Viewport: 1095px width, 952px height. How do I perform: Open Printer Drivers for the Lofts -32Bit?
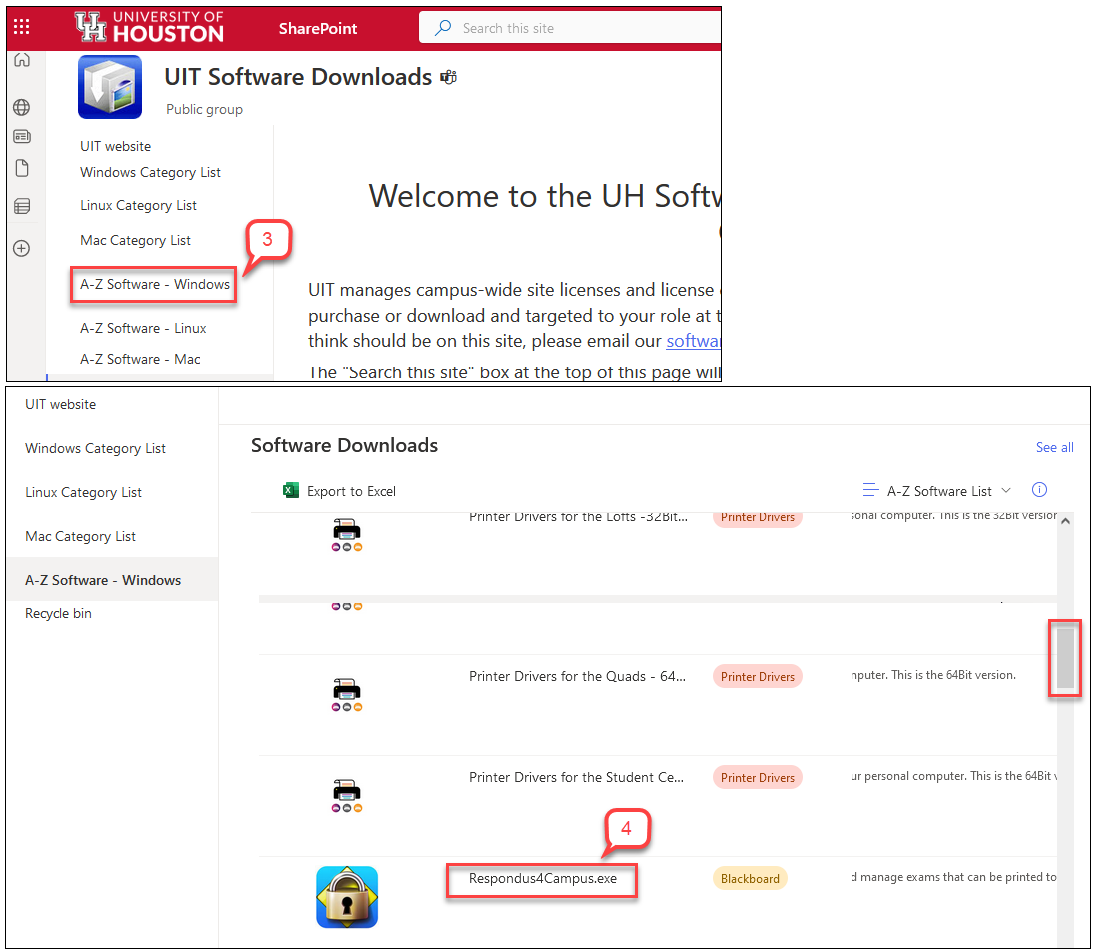click(x=578, y=517)
